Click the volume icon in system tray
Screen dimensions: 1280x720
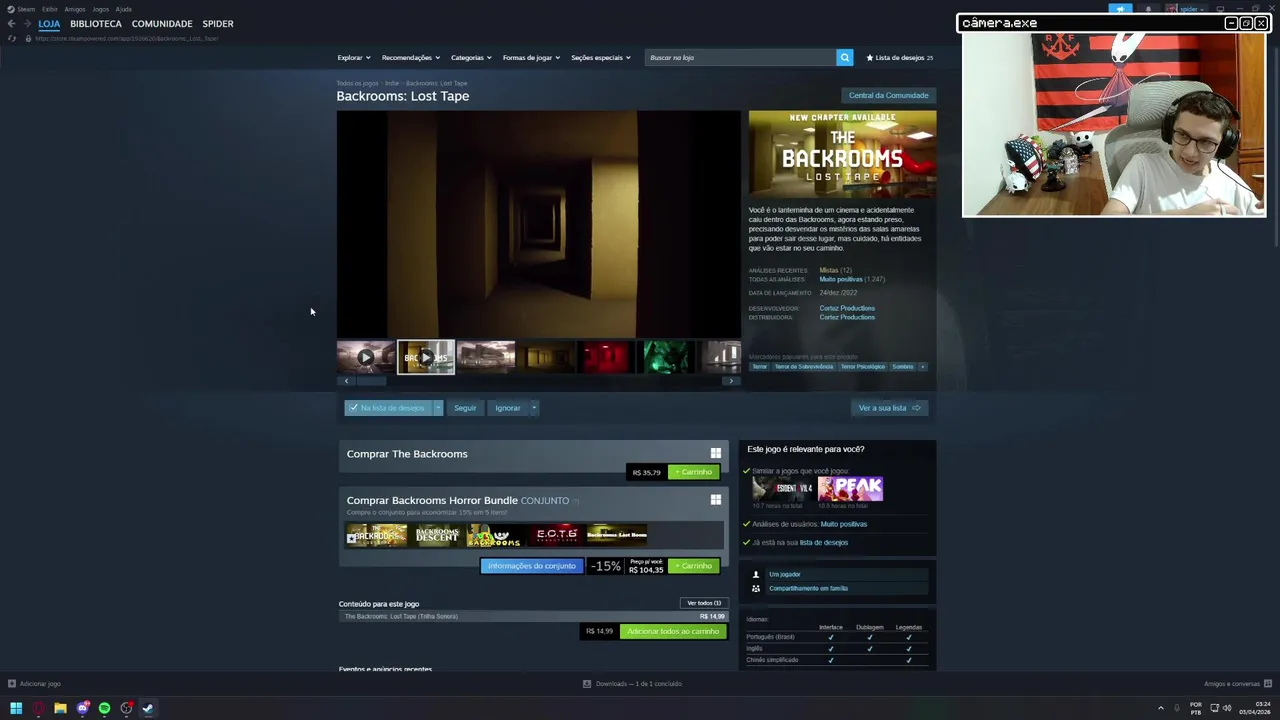tap(1227, 708)
